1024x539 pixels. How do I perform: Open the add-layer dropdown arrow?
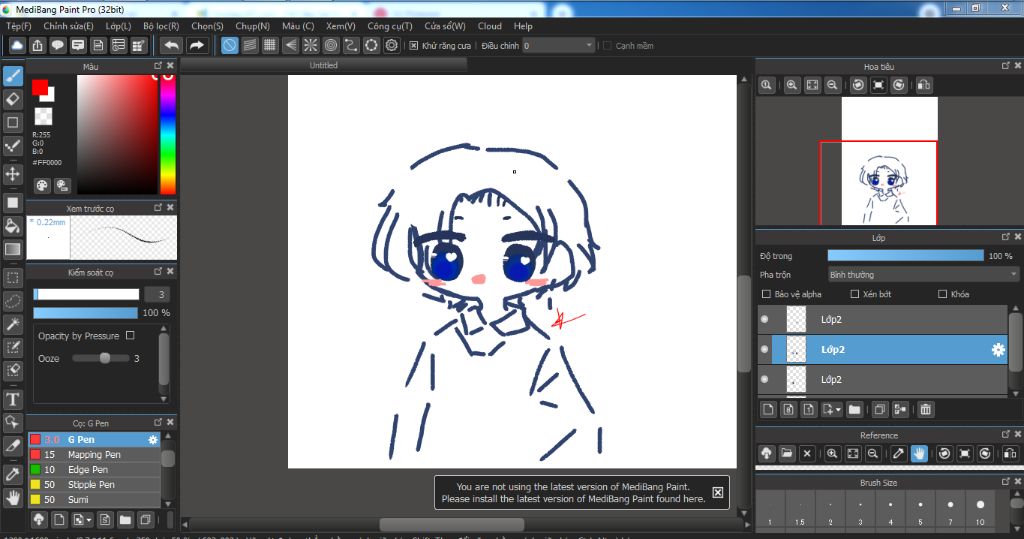pyautogui.click(x=839, y=410)
